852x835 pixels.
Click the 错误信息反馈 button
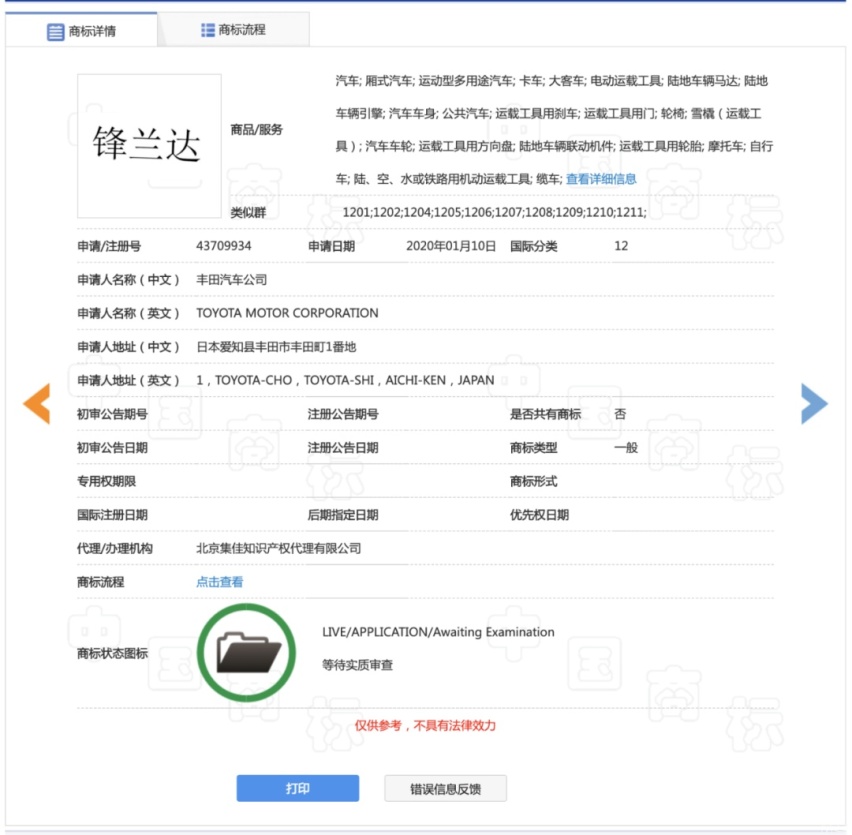(446, 789)
